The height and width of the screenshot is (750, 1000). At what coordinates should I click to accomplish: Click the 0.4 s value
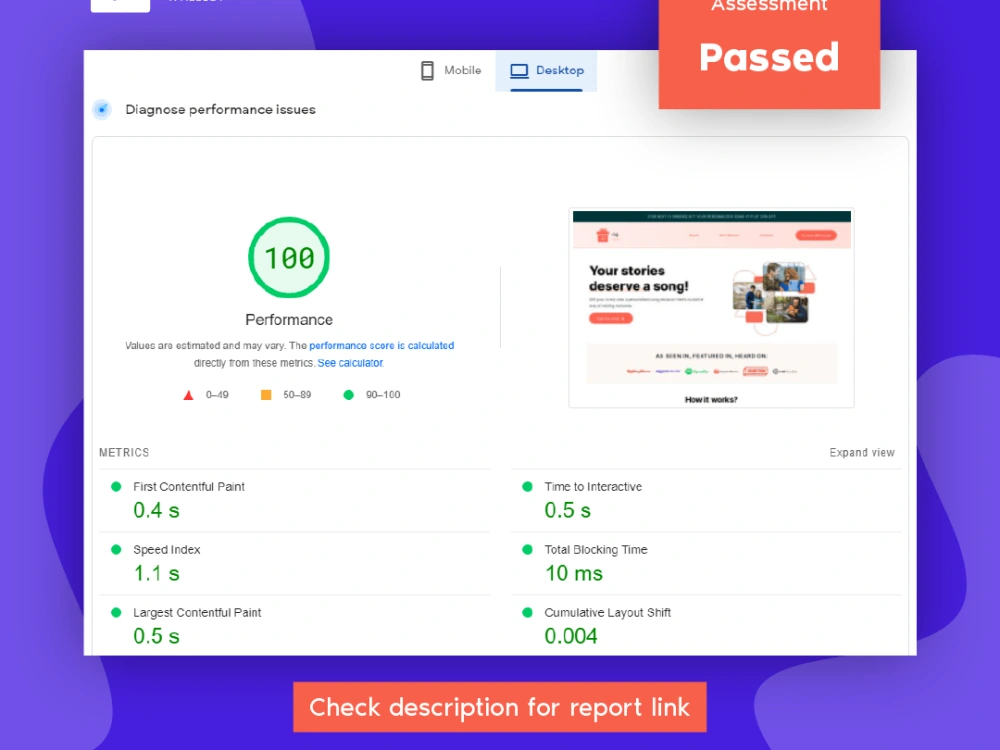pyautogui.click(x=156, y=510)
